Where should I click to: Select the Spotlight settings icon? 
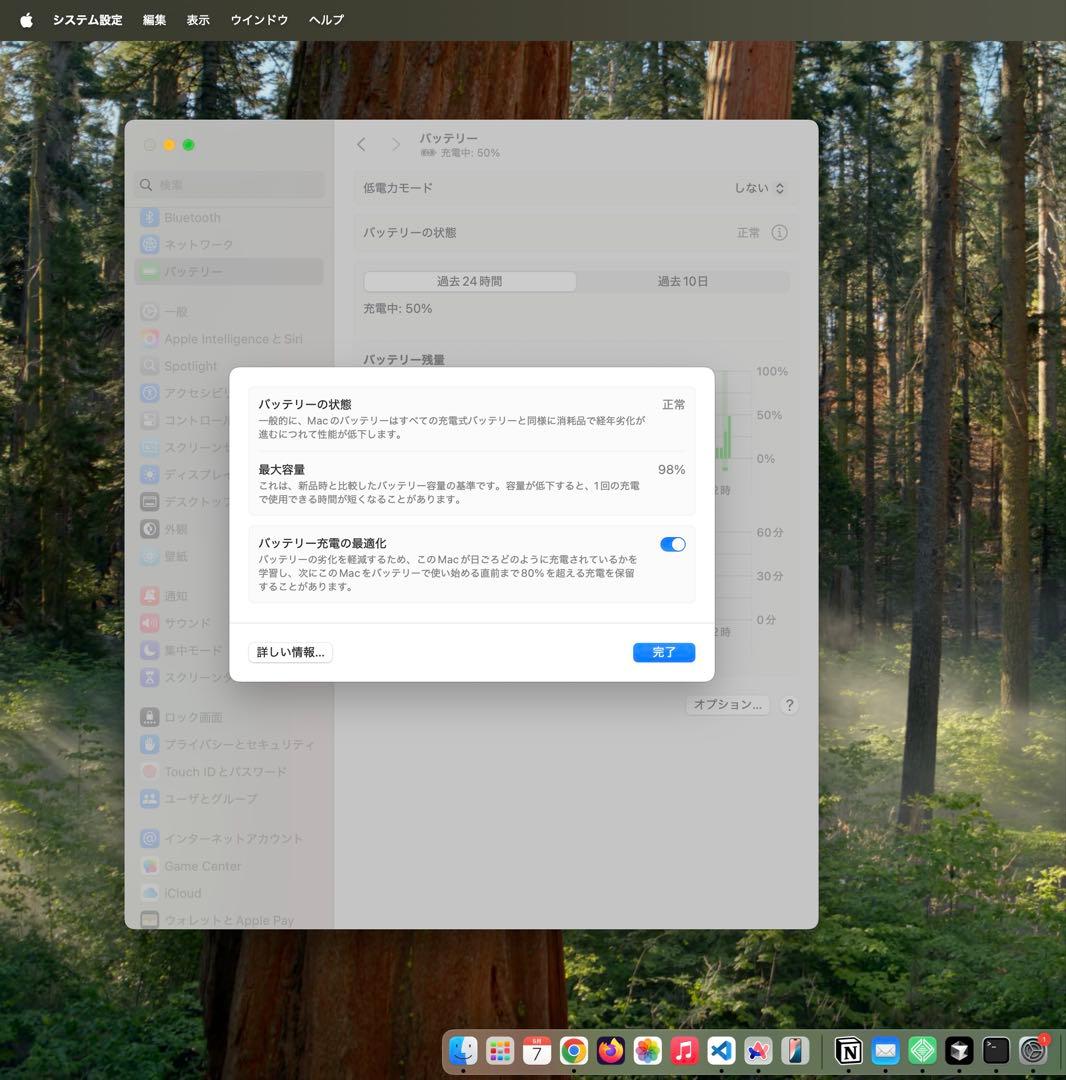point(150,366)
